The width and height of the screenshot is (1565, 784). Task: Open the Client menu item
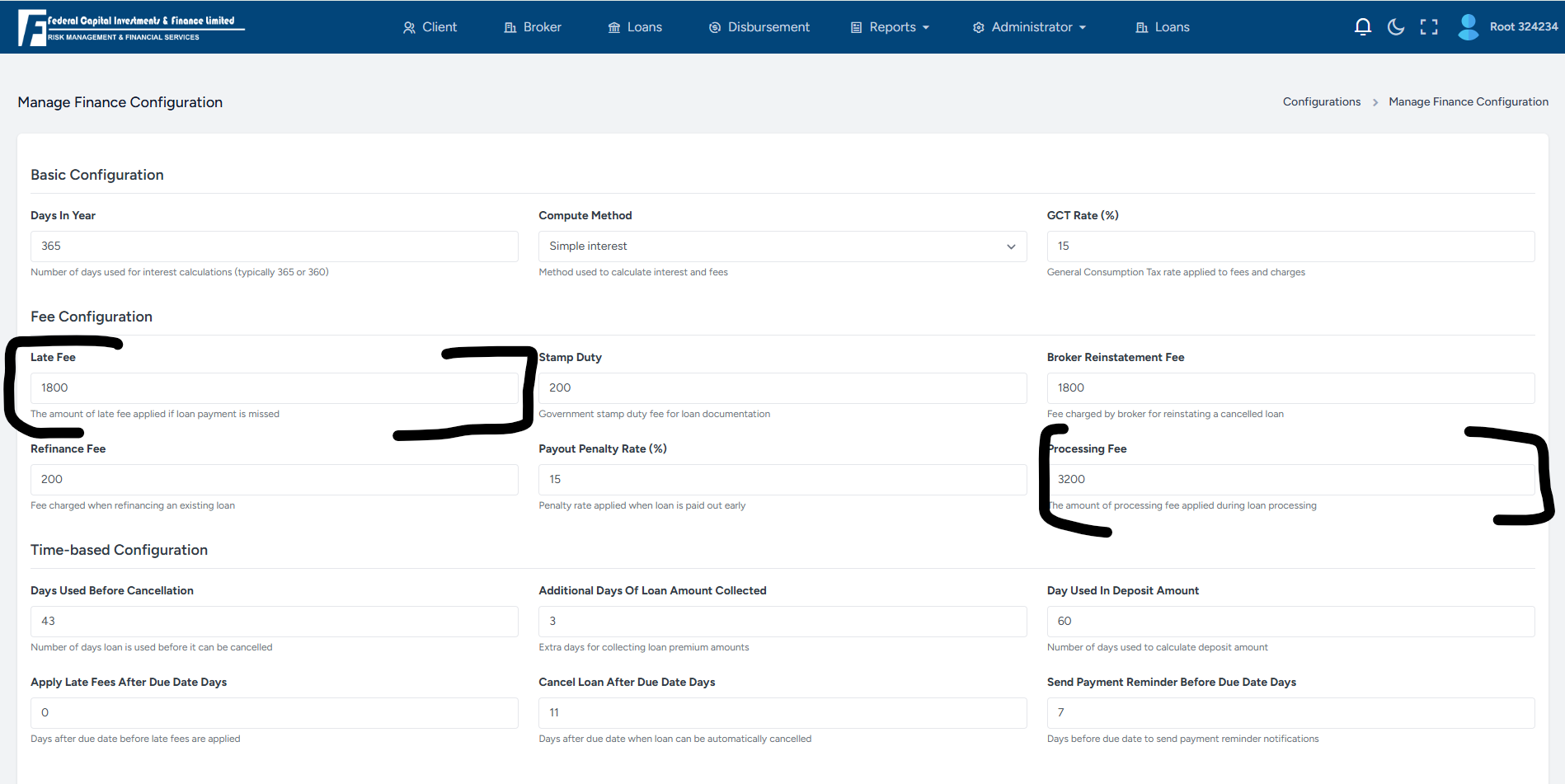click(430, 27)
